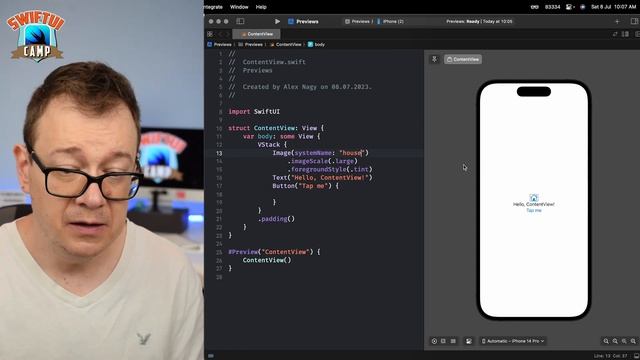Run the project with the play button
This screenshot has height=360, width=640.
(277, 21)
